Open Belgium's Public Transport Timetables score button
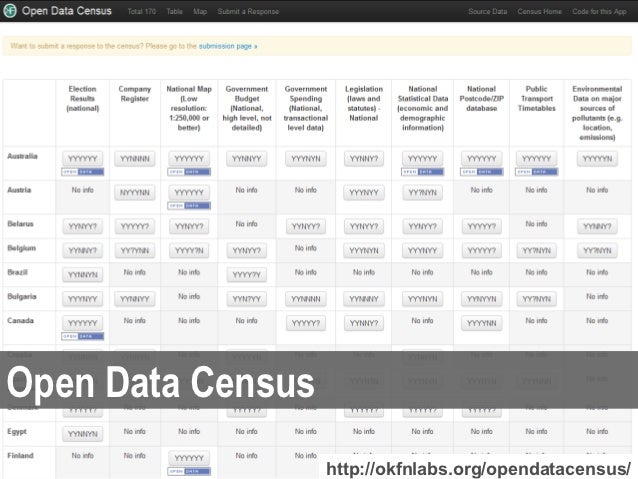638x479 pixels. point(536,251)
